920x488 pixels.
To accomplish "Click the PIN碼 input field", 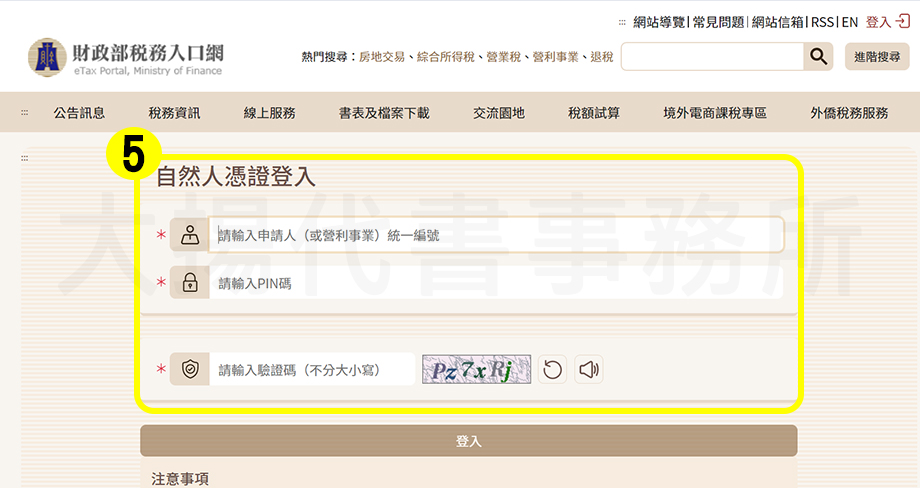I will click(495, 284).
